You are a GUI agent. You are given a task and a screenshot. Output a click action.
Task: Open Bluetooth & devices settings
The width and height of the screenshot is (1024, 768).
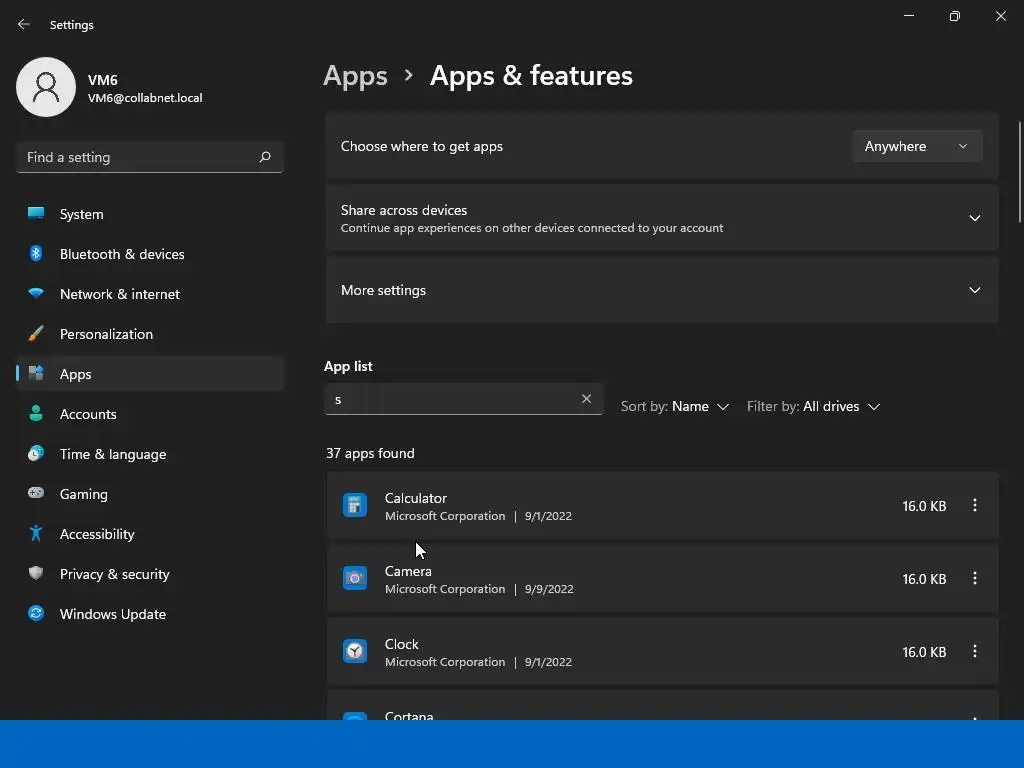[122, 254]
